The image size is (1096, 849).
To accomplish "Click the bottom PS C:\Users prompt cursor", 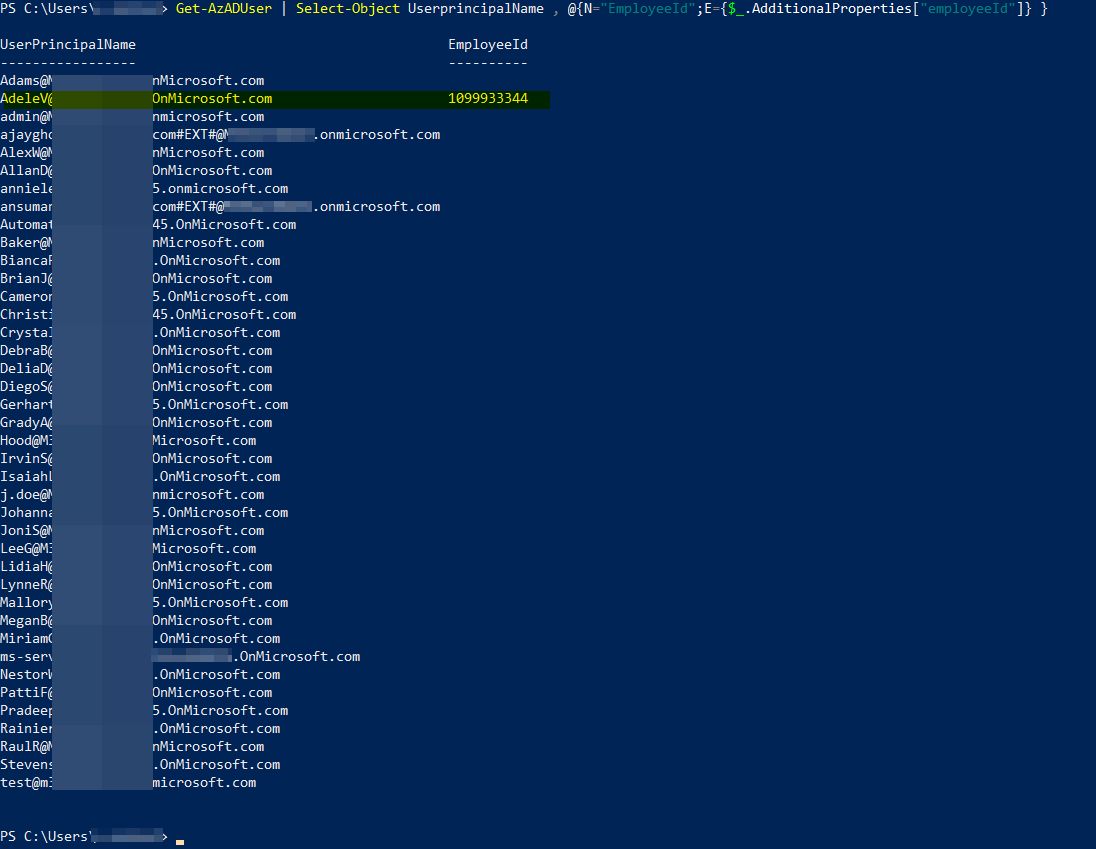I will 180,842.
